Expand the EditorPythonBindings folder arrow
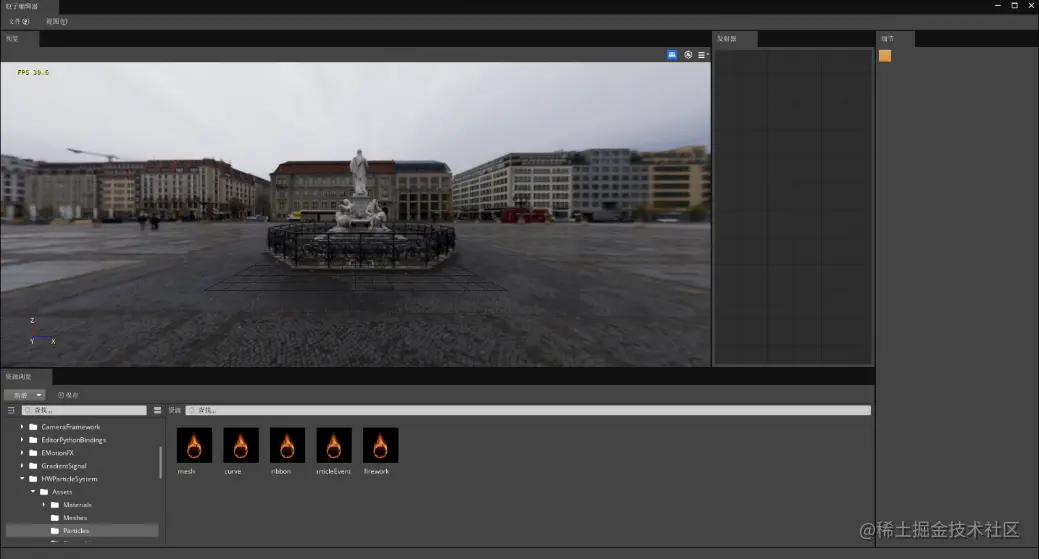This screenshot has height=559, width=1039. [x=22, y=440]
